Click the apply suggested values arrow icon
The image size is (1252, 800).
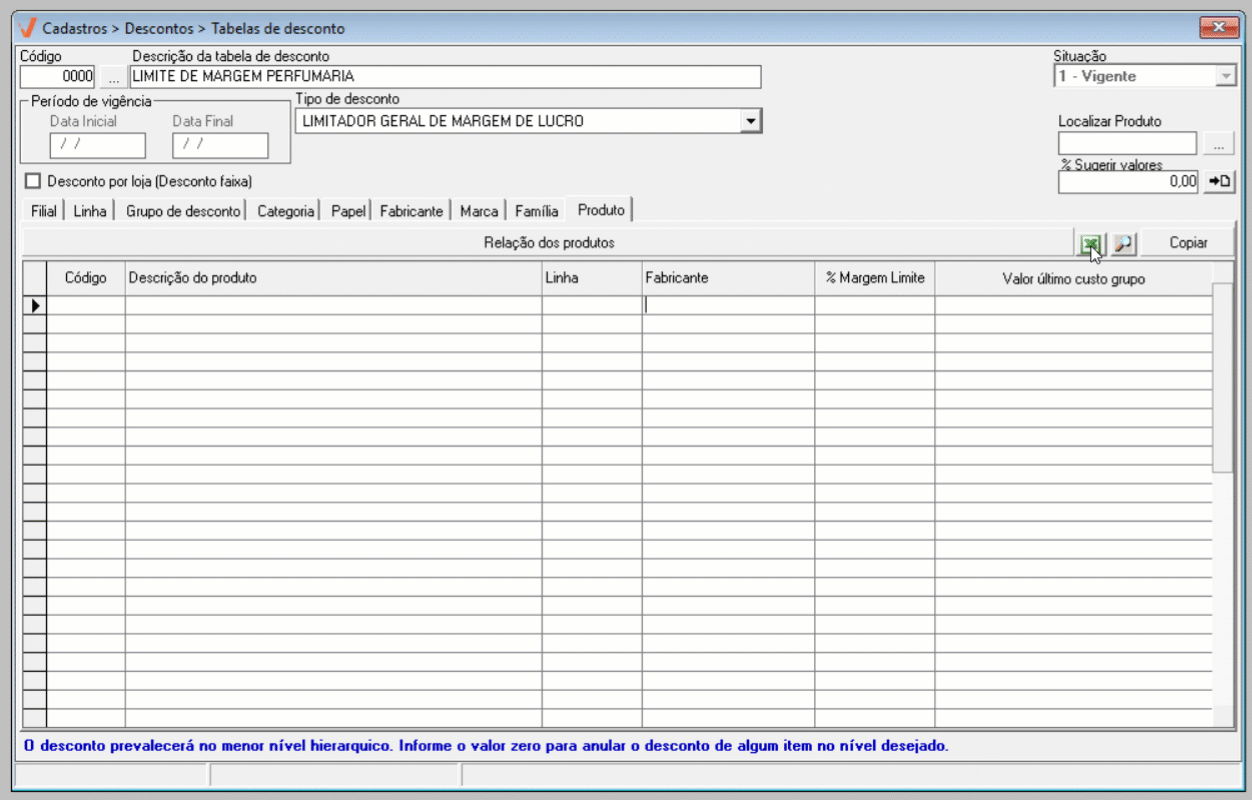click(x=1219, y=181)
